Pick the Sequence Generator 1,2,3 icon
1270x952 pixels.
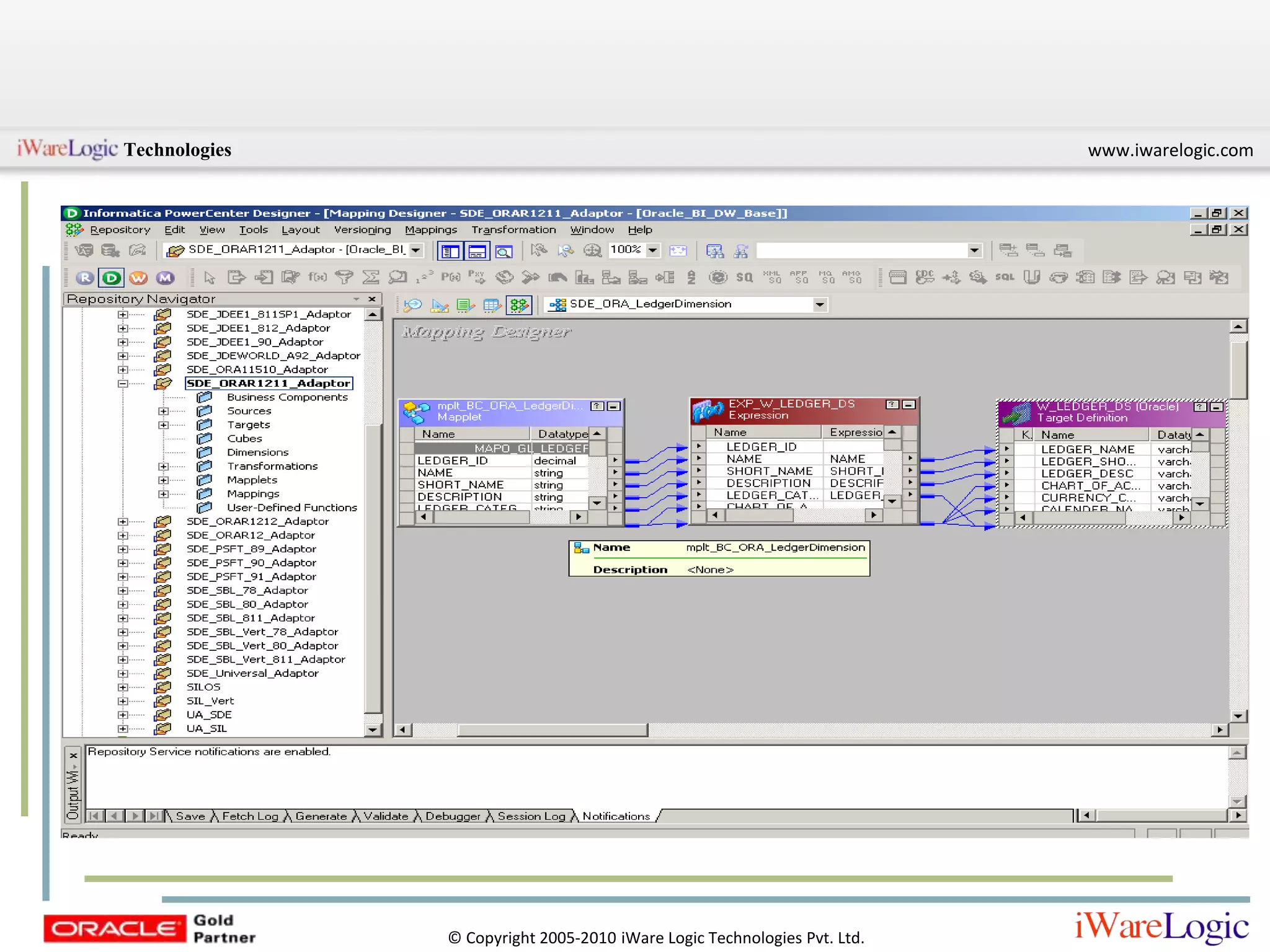[x=425, y=277]
